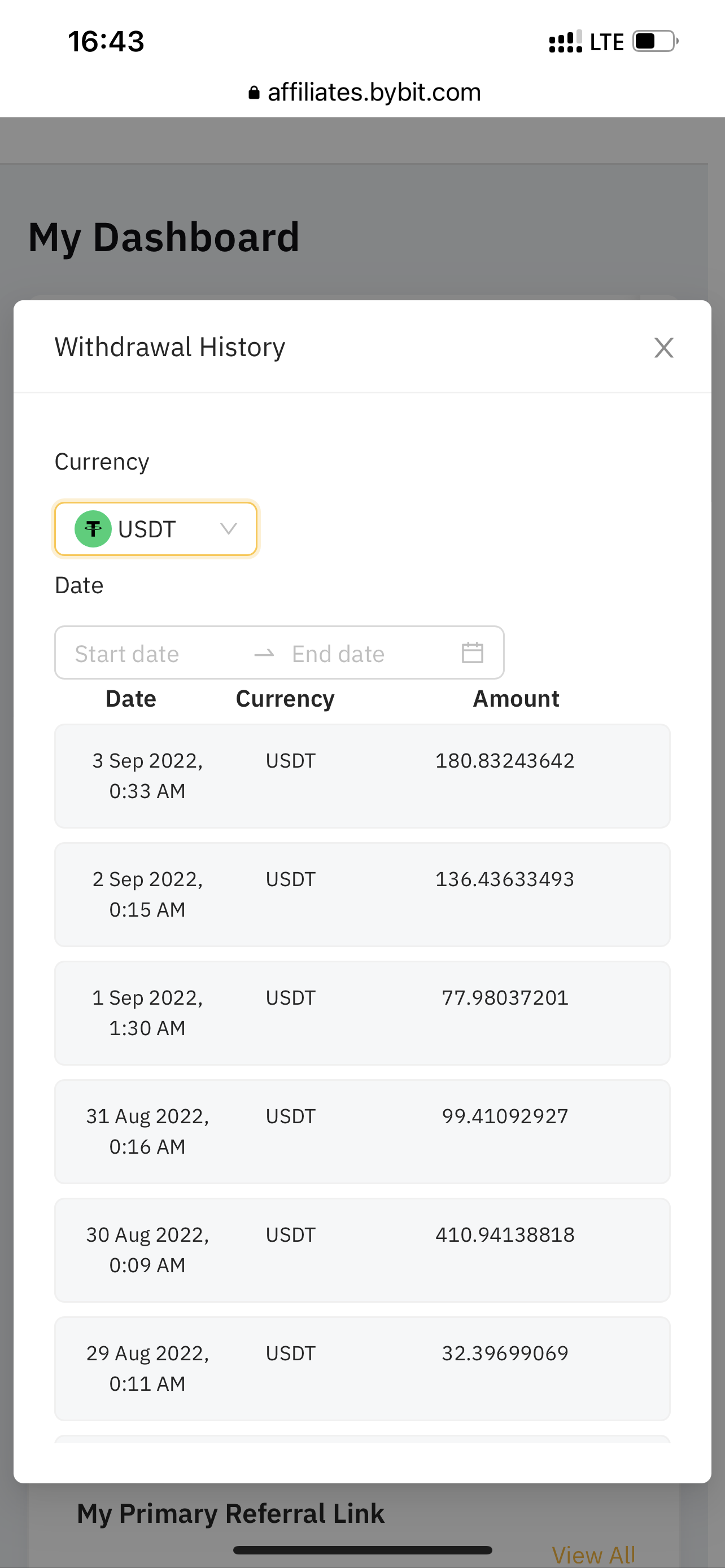Open the USDT currency dropdown
The height and width of the screenshot is (1568, 725).
(x=155, y=529)
